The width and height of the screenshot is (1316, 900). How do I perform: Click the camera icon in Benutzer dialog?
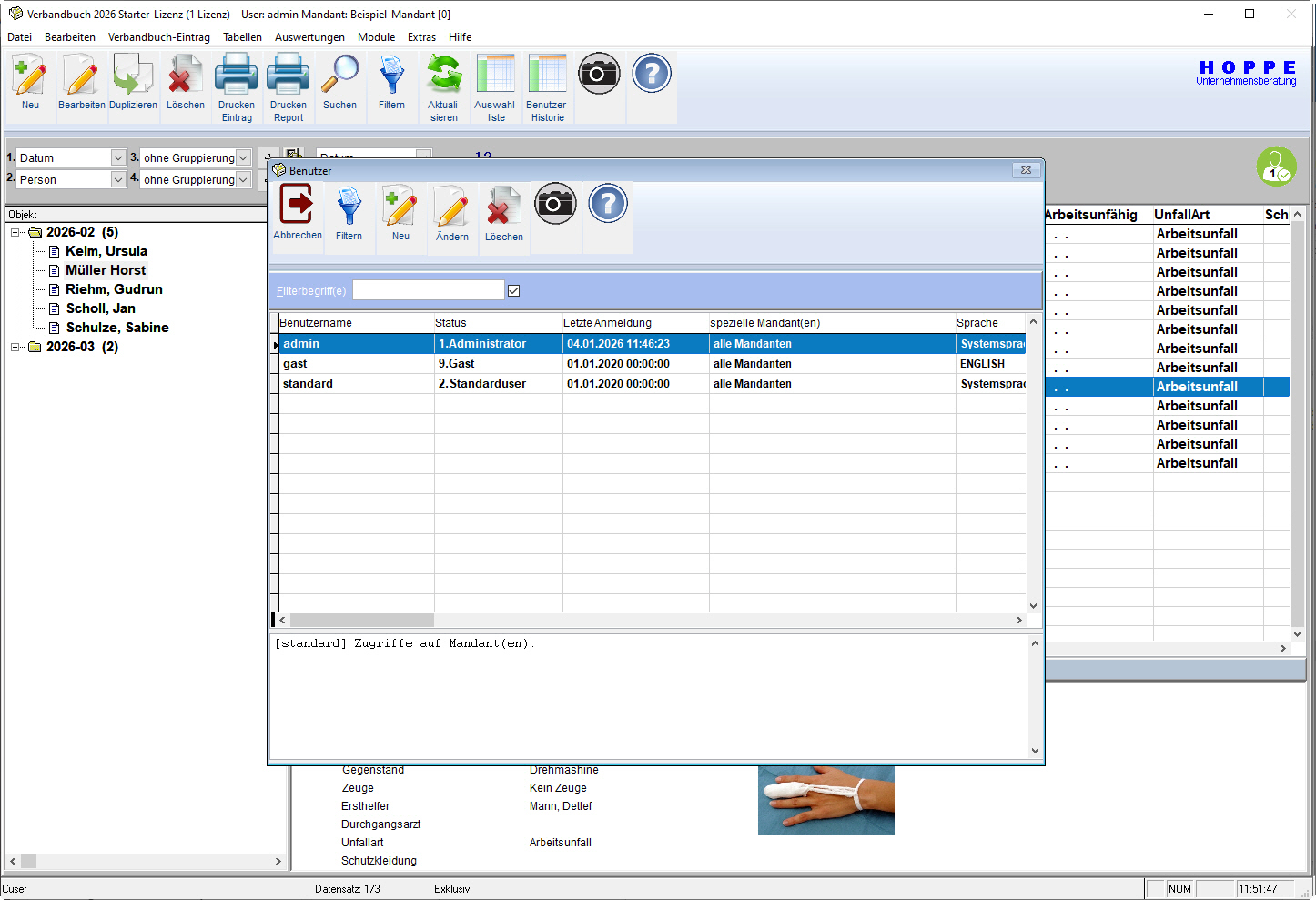click(554, 205)
